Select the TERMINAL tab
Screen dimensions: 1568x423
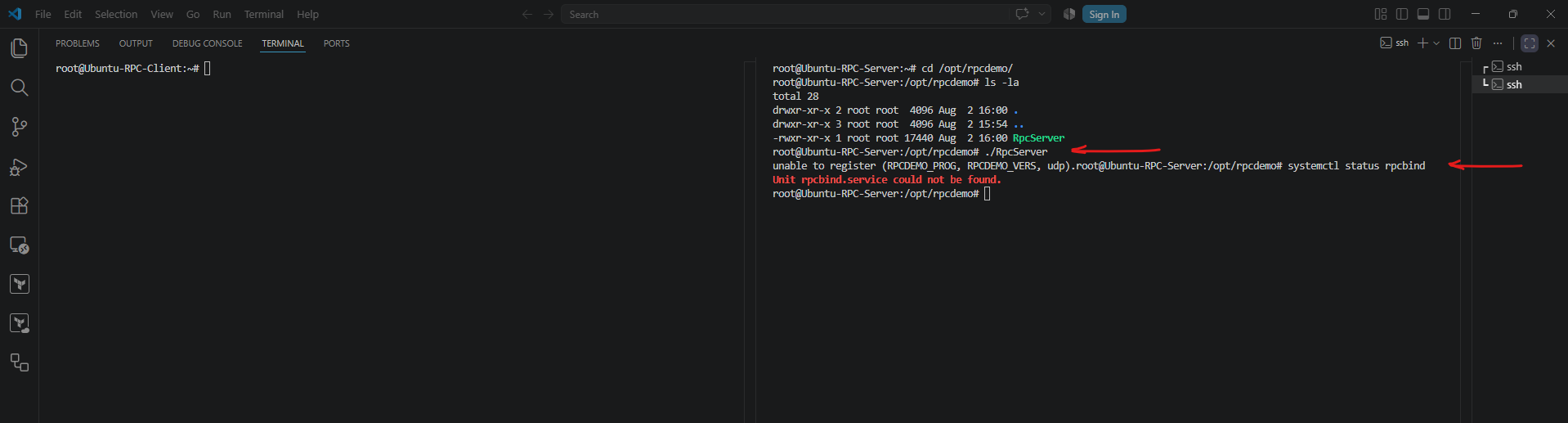(x=283, y=43)
